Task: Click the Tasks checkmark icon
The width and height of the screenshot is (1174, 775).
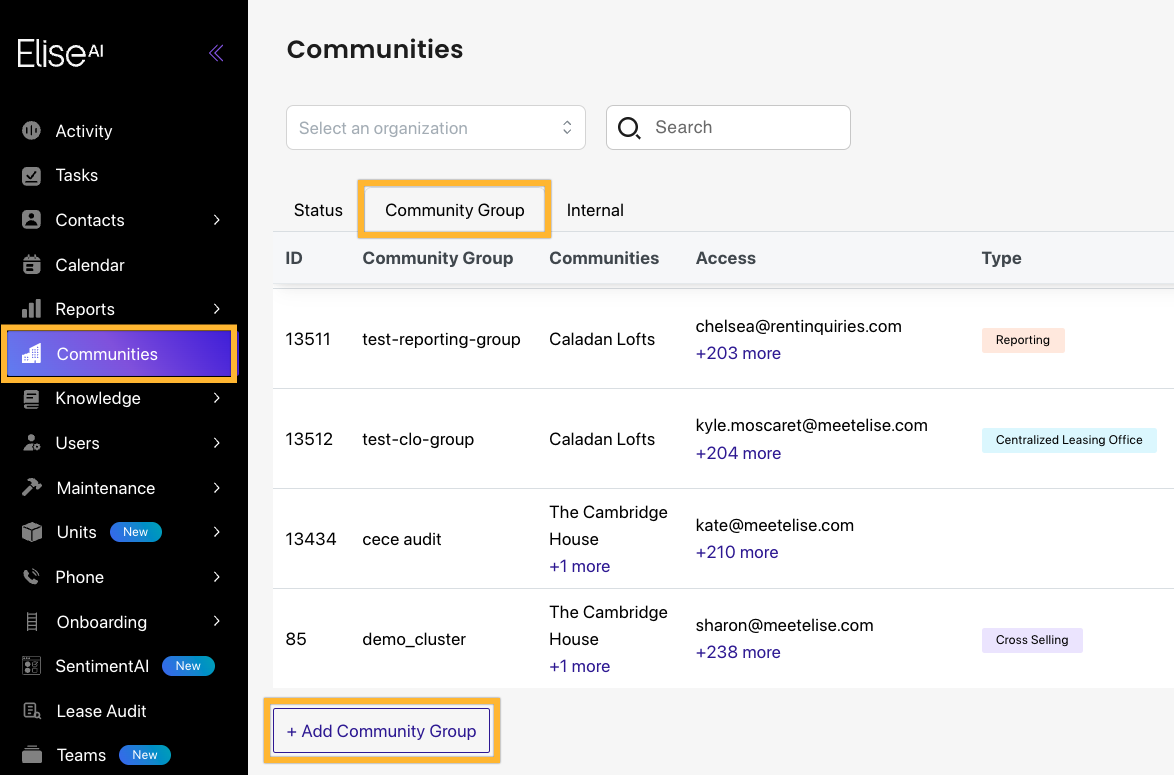Action: (31, 175)
